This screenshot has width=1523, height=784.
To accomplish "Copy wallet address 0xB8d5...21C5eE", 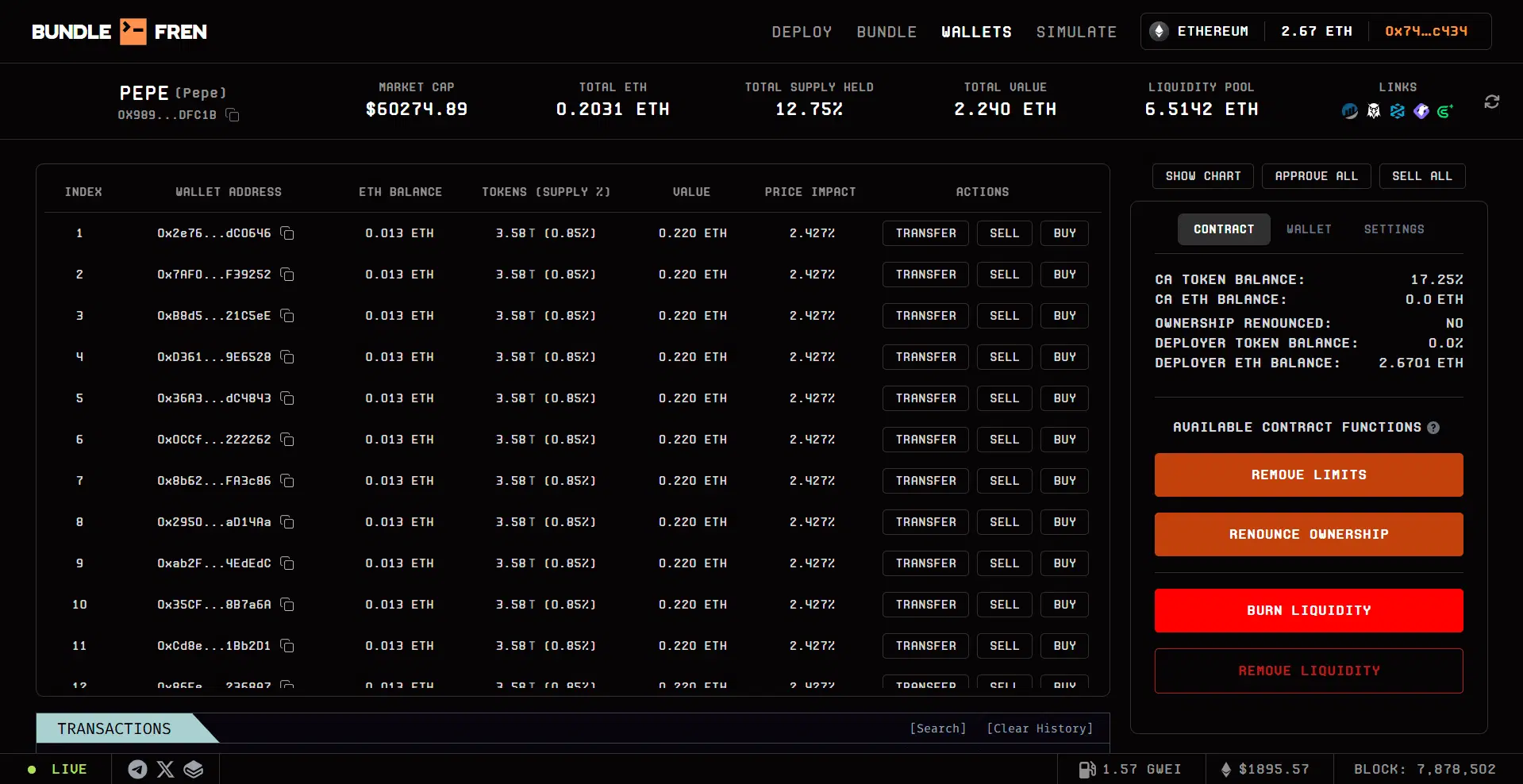I will click(x=287, y=316).
